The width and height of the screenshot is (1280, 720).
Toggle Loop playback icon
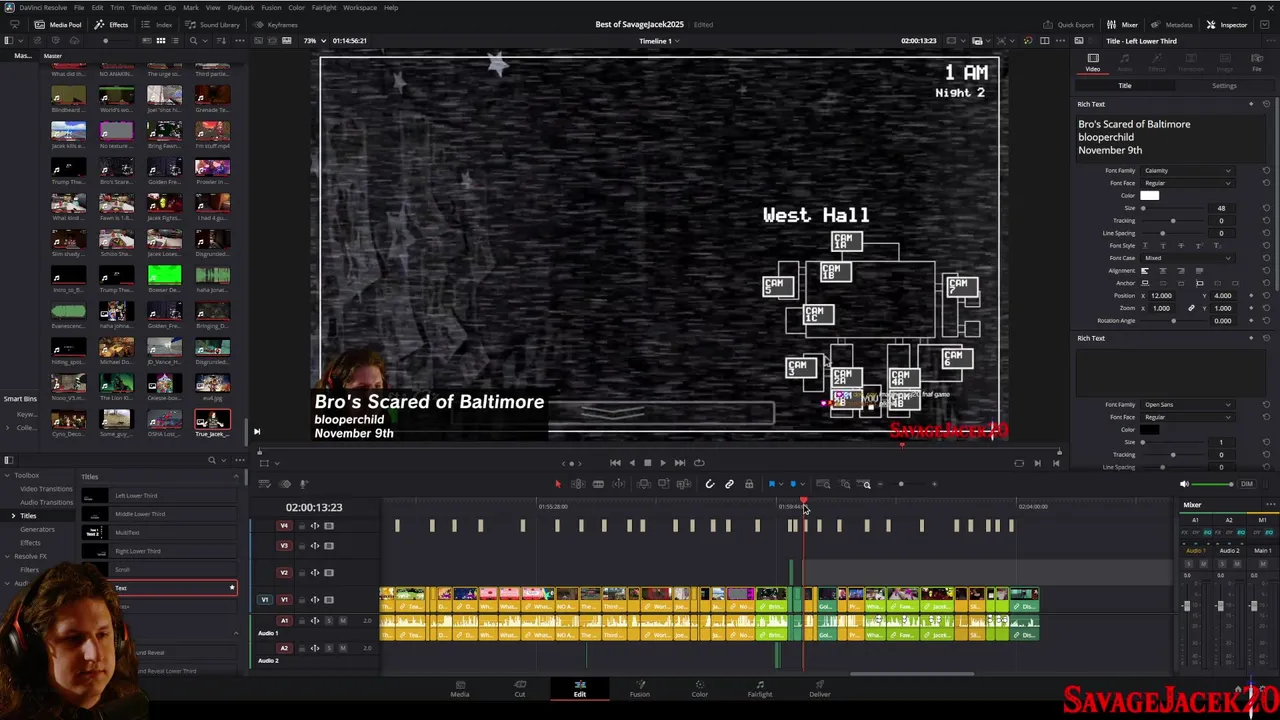click(699, 463)
